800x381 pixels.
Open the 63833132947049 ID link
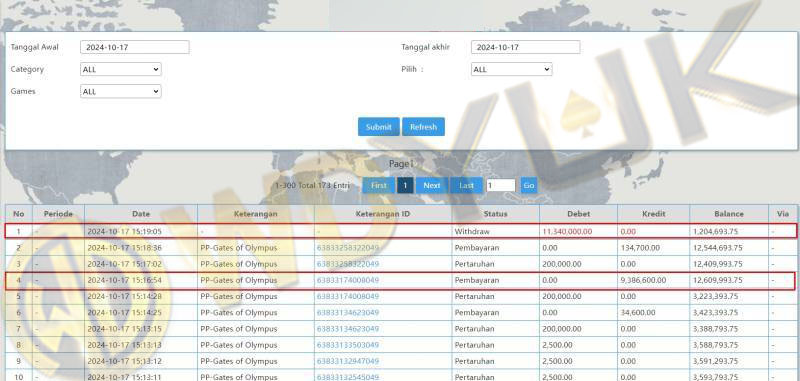[348, 361]
